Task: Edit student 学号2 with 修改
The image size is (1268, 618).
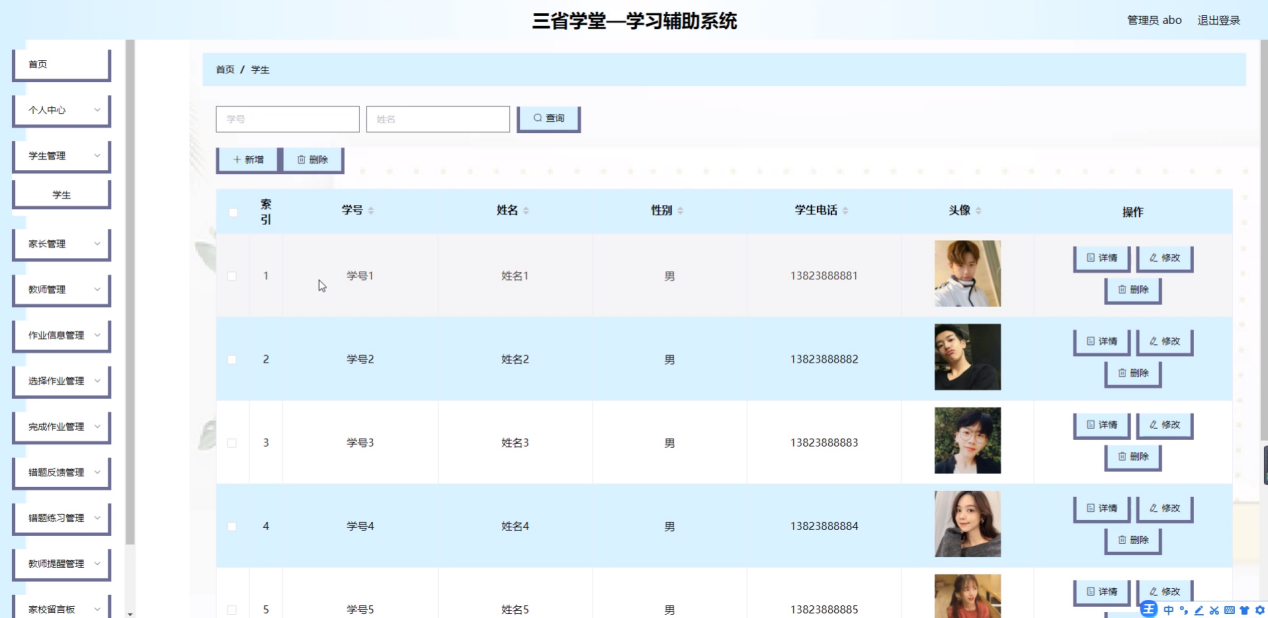Action: pos(1164,342)
